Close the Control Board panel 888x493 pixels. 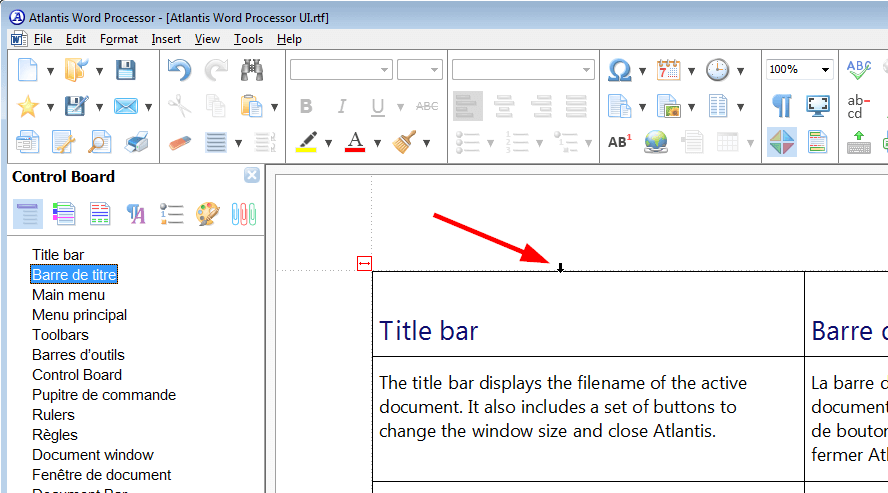click(252, 175)
